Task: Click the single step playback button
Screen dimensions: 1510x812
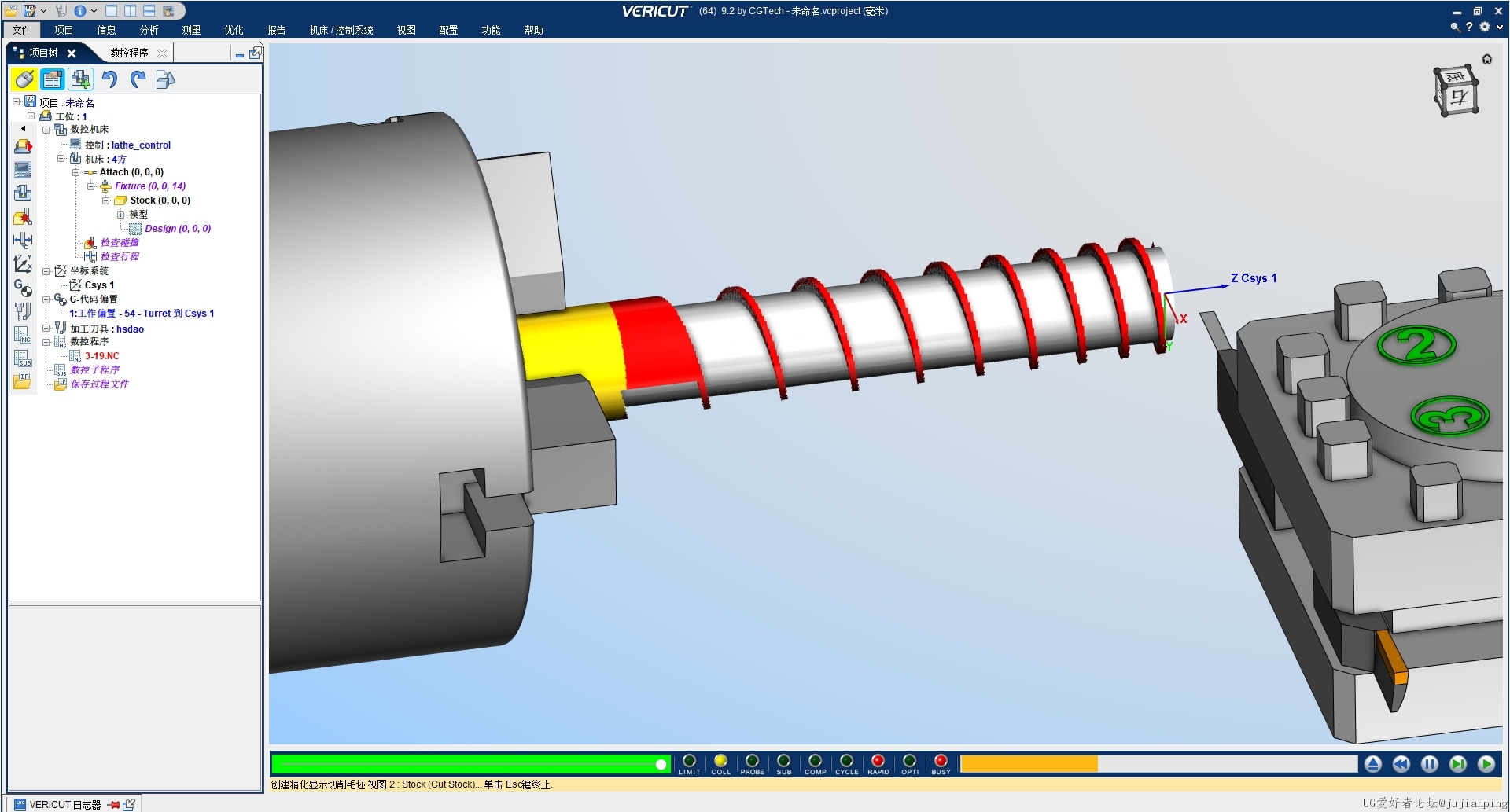Action: coord(1458,764)
